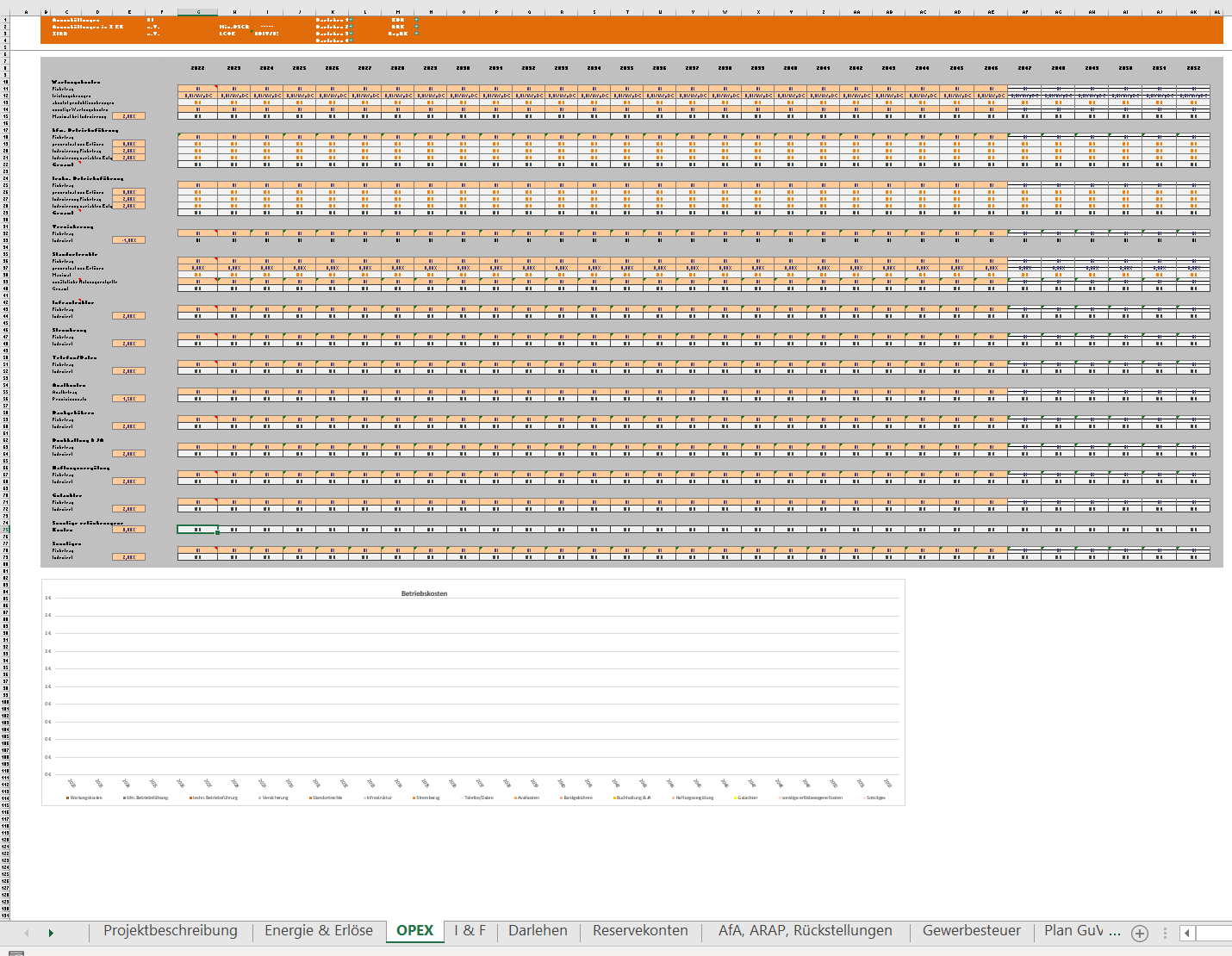Click the teal icon beside Darlehen 2

pos(350,27)
